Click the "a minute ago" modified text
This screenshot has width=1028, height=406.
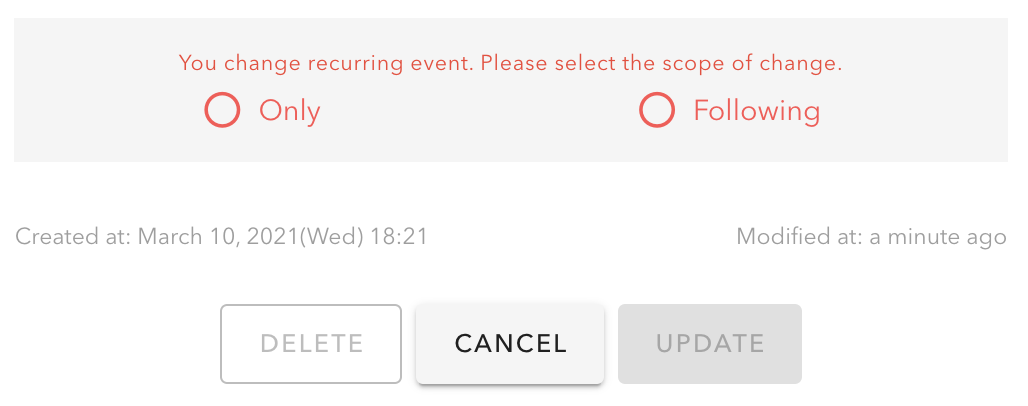(x=938, y=237)
